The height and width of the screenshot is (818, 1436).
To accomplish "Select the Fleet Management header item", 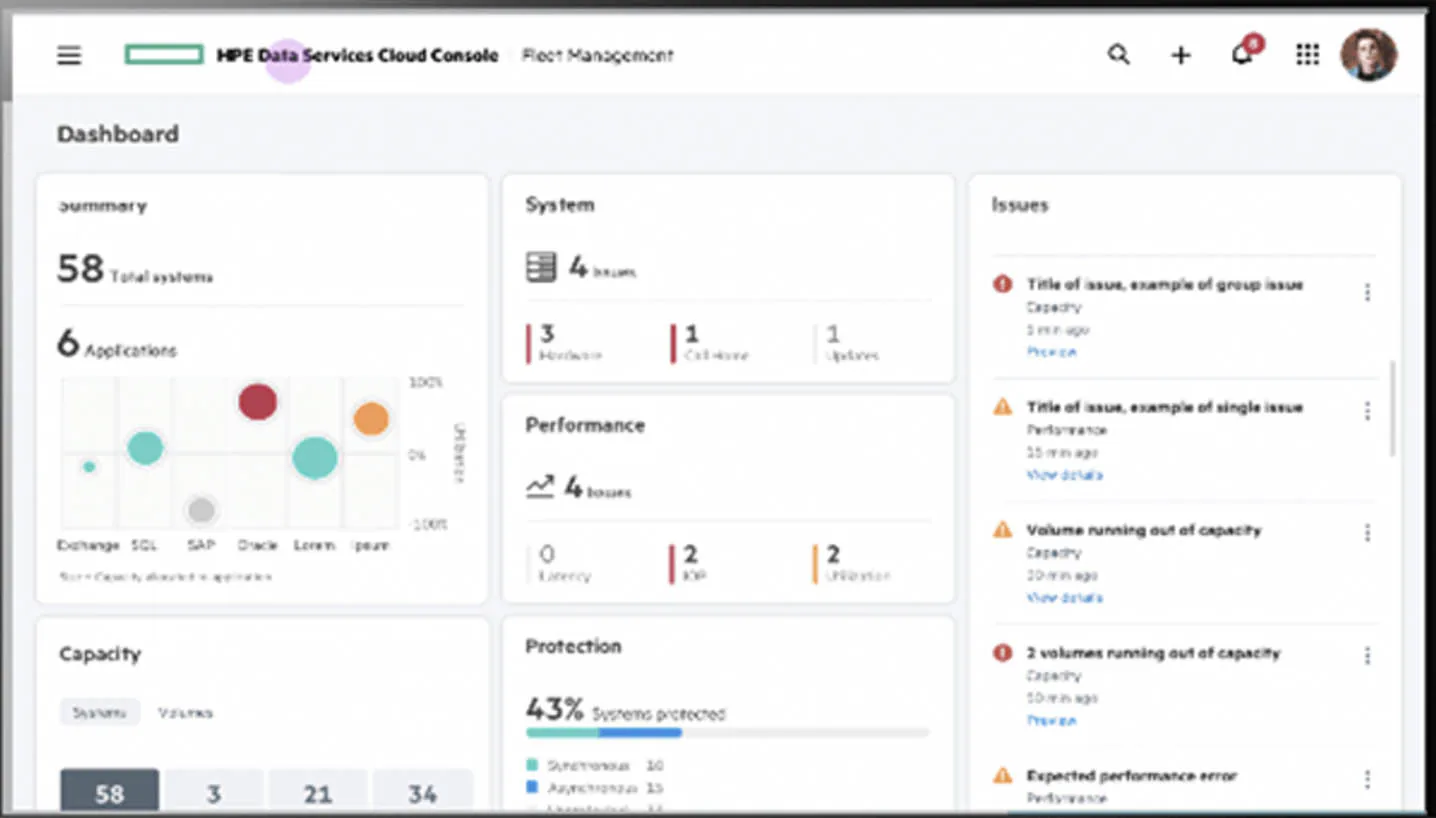I will (x=598, y=55).
